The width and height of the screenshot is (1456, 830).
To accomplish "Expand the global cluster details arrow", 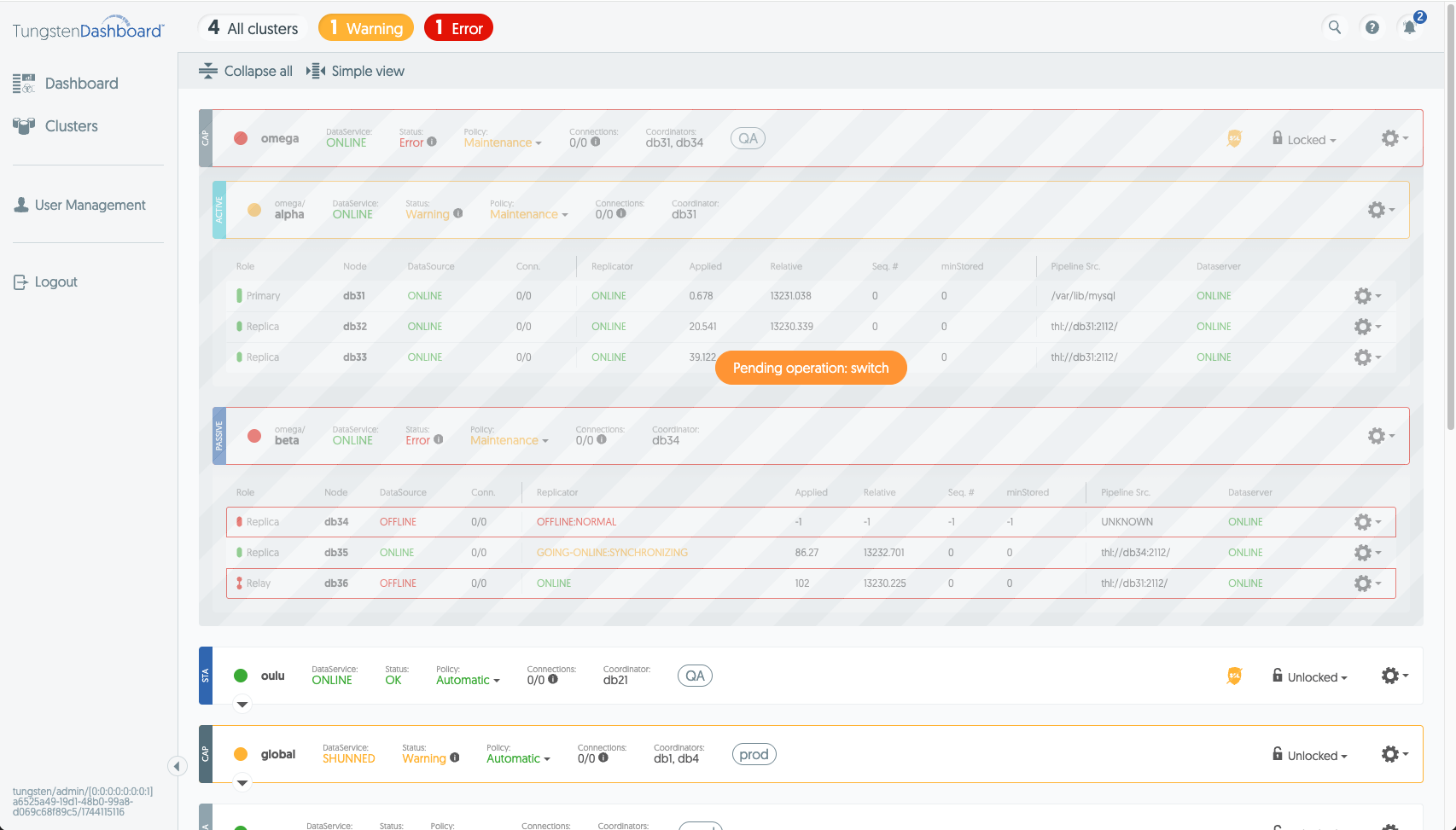I will (242, 783).
